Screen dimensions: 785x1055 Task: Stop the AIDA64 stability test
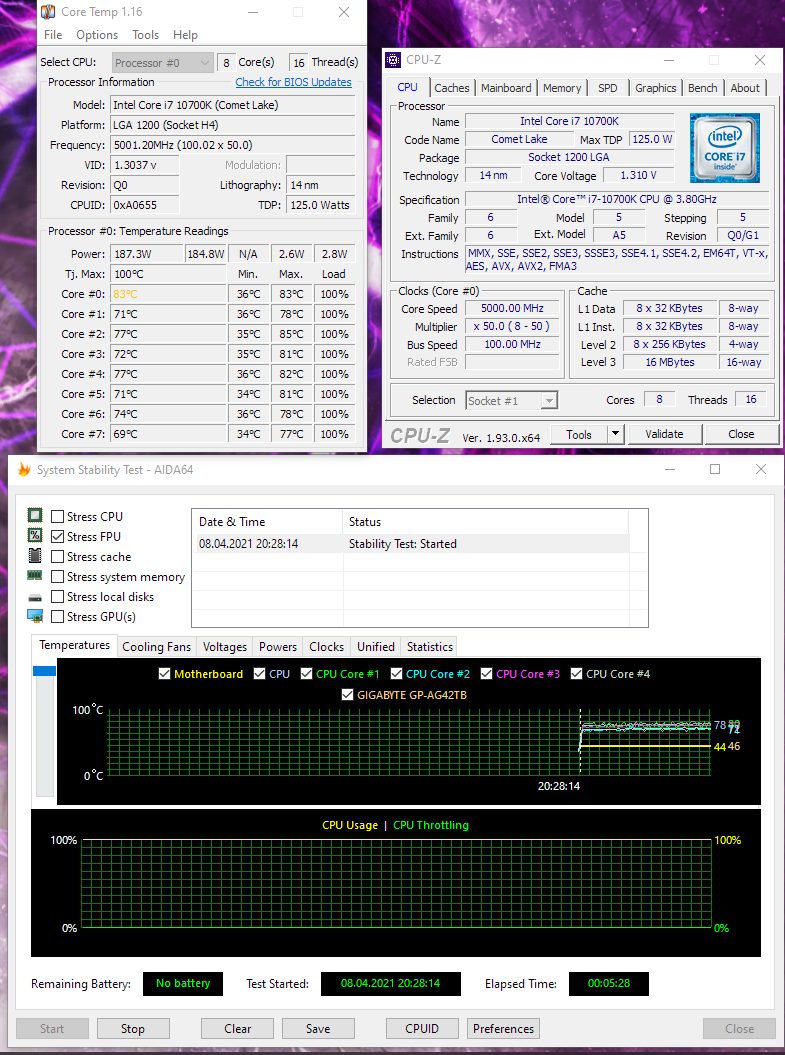[x=133, y=1029]
